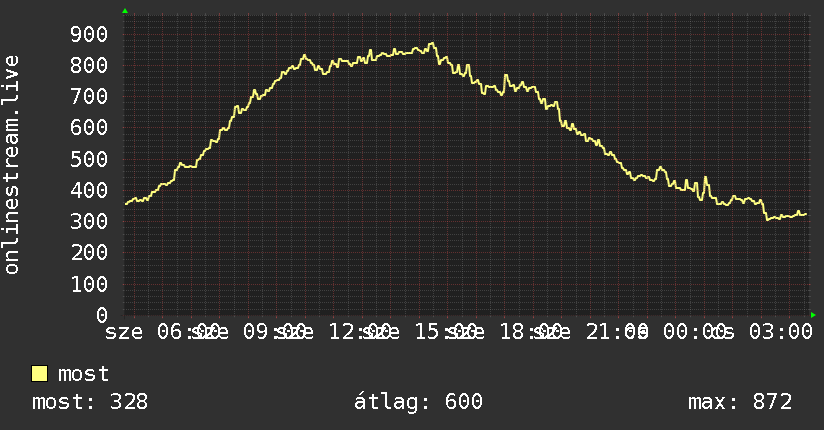Click the 200 y-axis label
The image size is (824, 430).
tap(89, 252)
